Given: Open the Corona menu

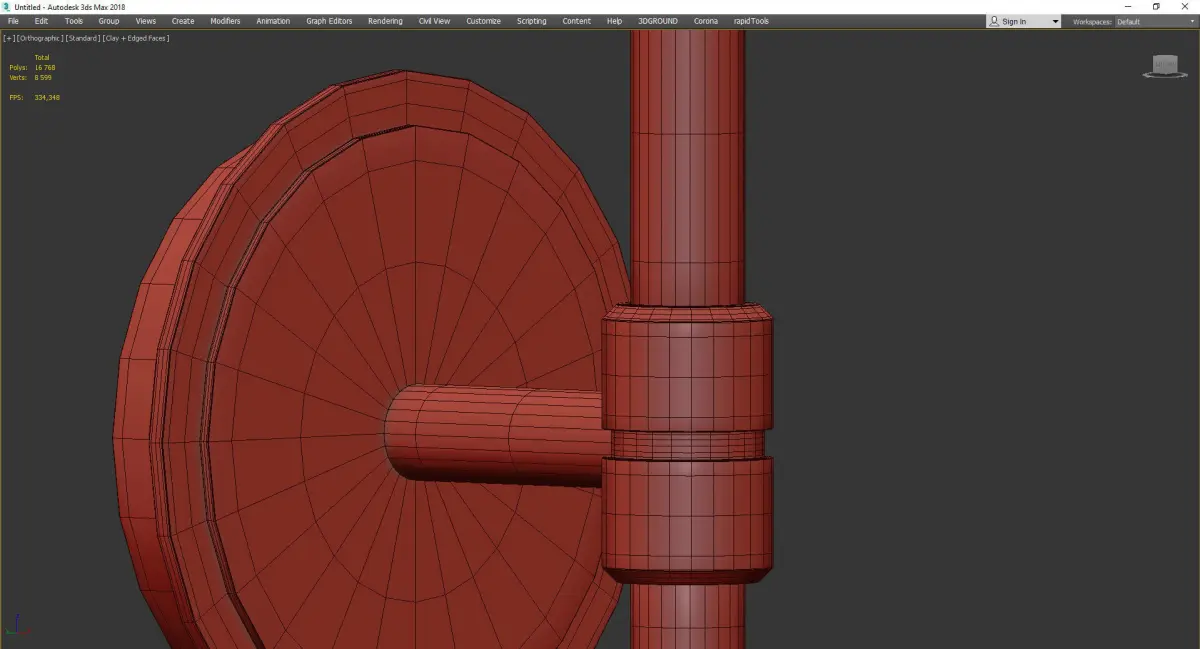Looking at the screenshot, I should (x=706, y=21).
